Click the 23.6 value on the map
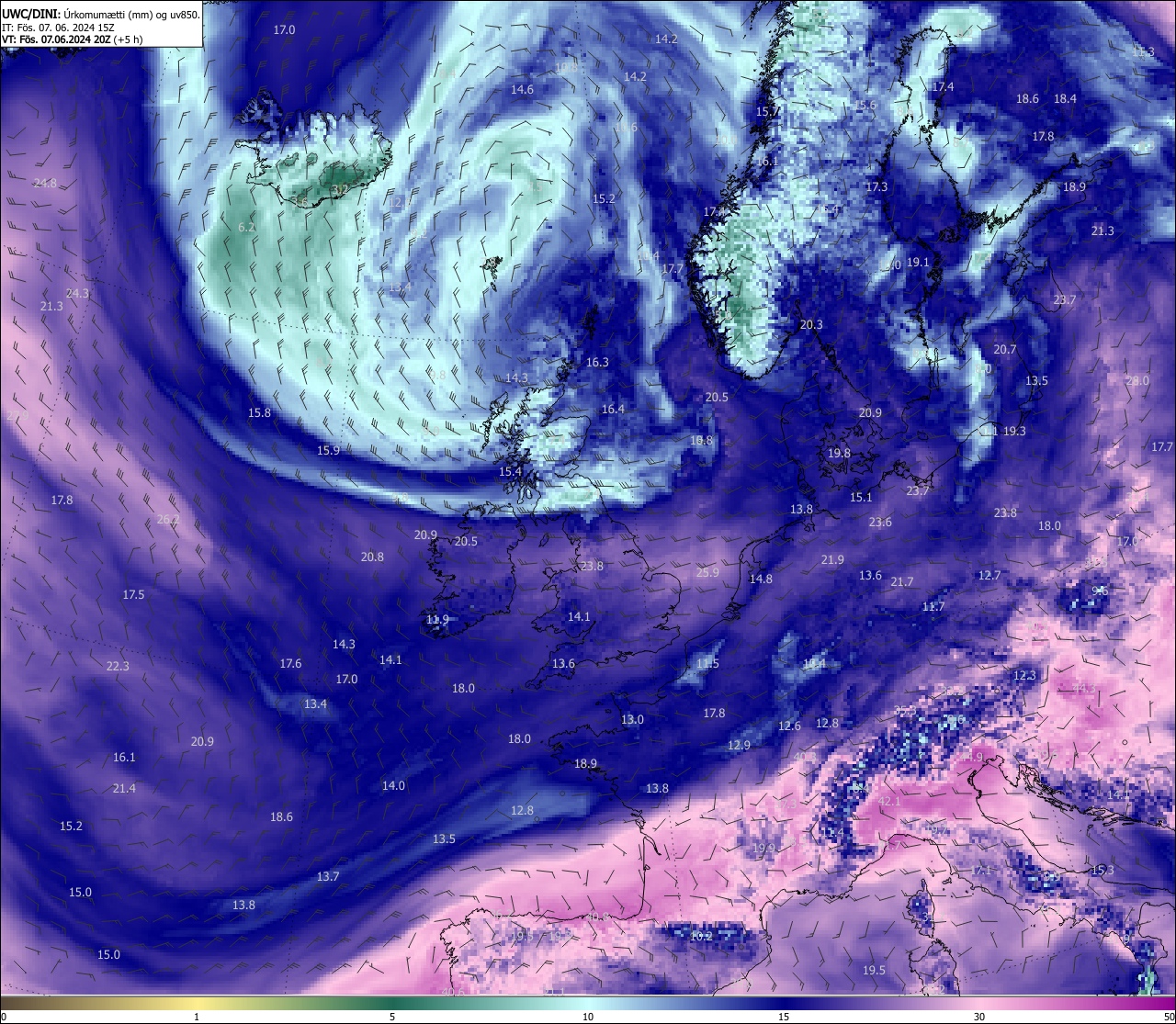1176x1024 pixels. click(x=880, y=523)
